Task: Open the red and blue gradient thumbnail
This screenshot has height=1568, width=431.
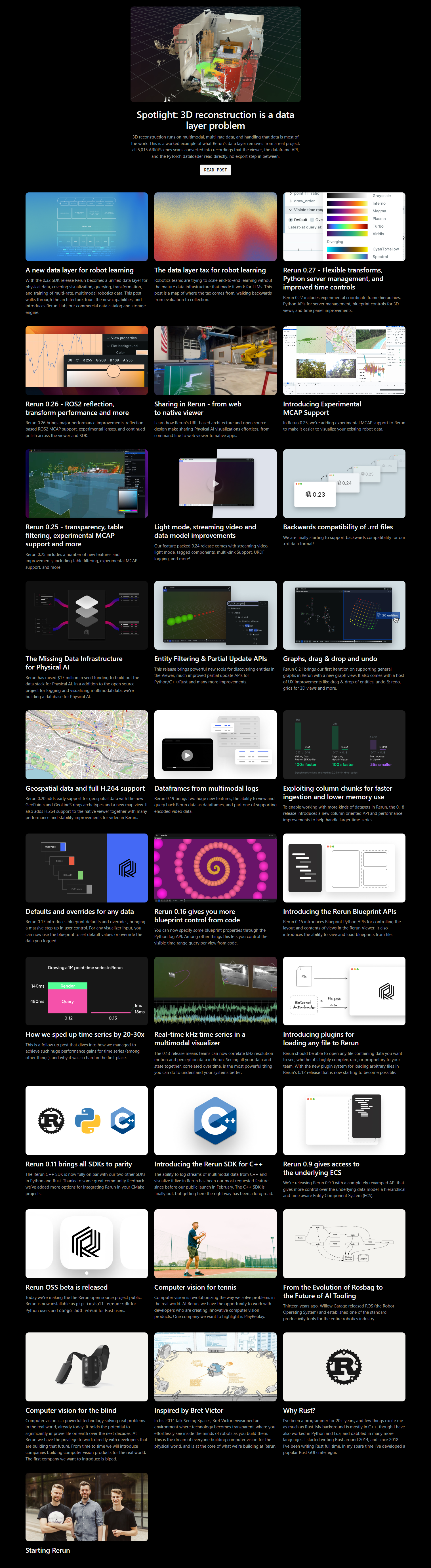Action: pos(216,226)
